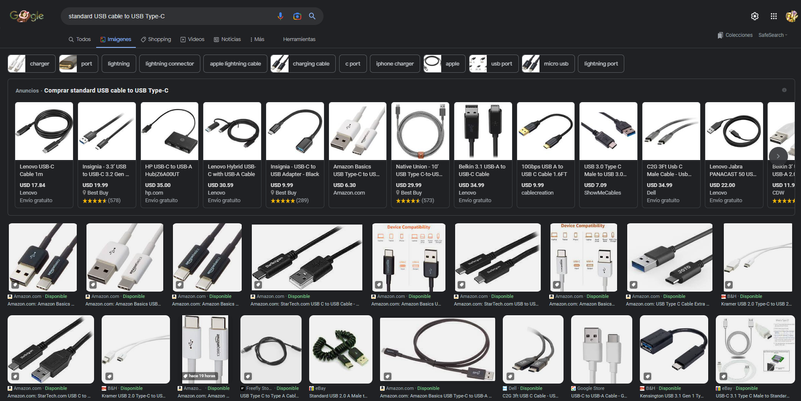Filter by port chip
Image resolution: width=801 pixels, height=401 pixels.
(79, 64)
